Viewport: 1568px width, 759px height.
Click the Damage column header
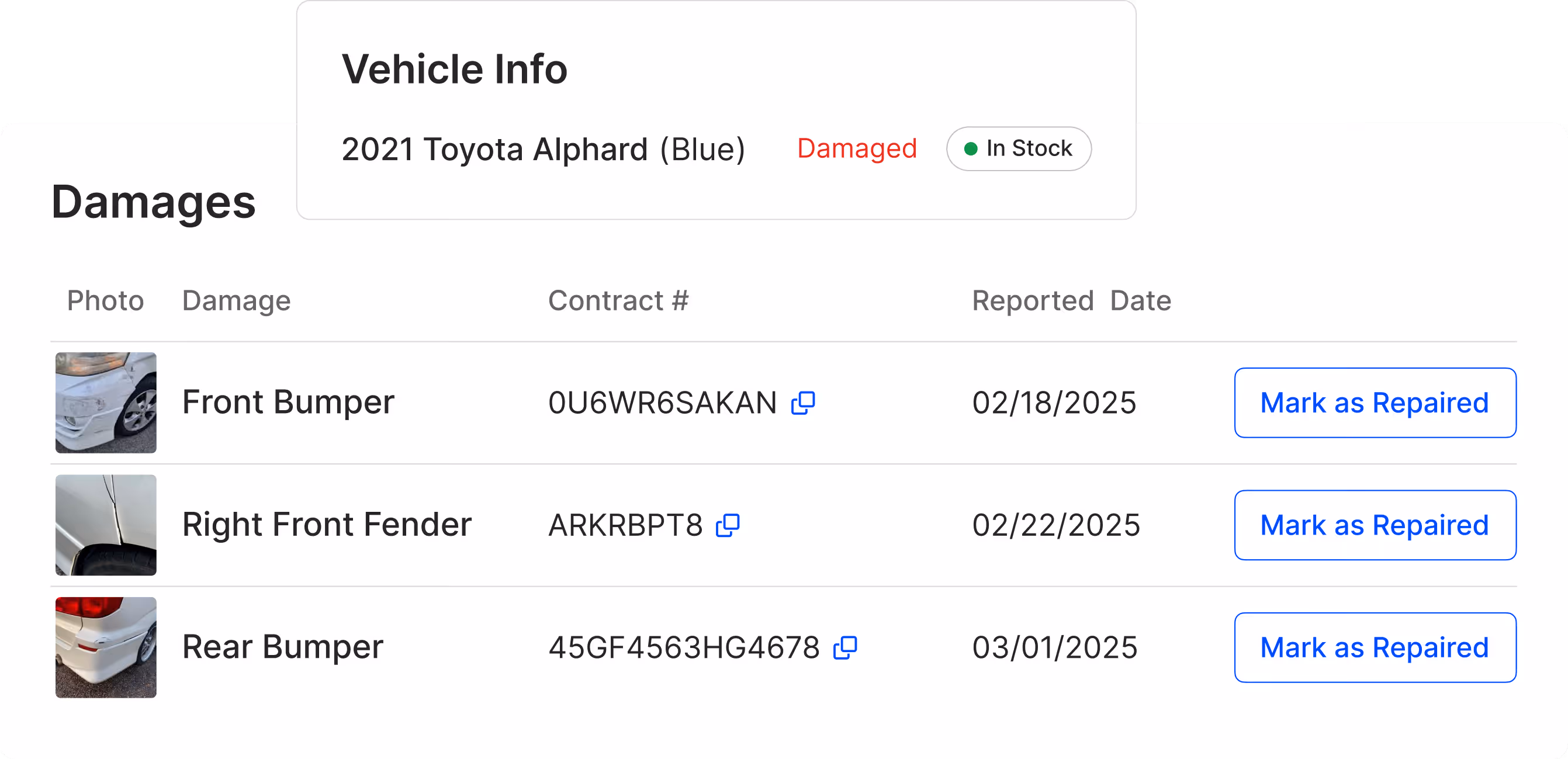click(x=237, y=301)
